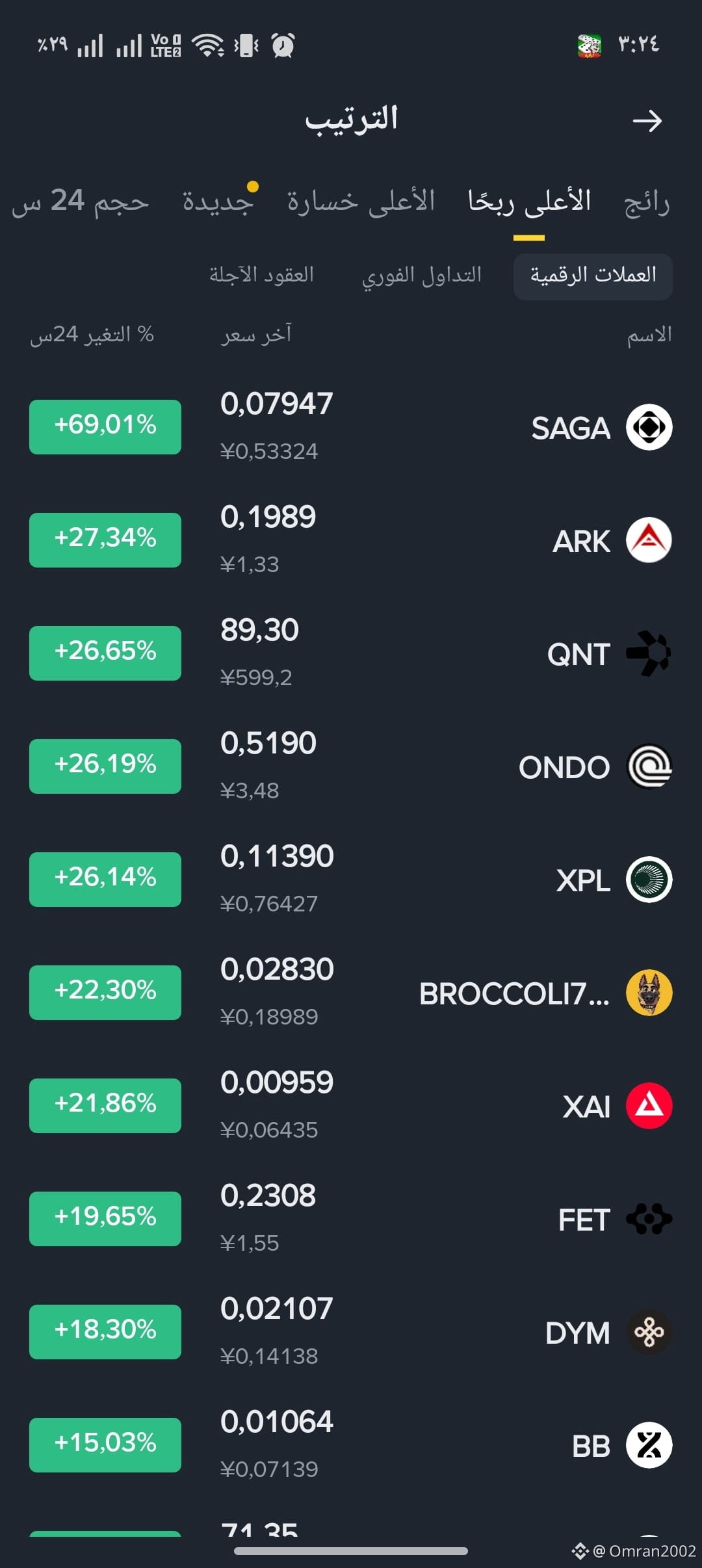702x1568 pixels.
Task: Tap the green XPL coin icon
Action: point(649,880)
